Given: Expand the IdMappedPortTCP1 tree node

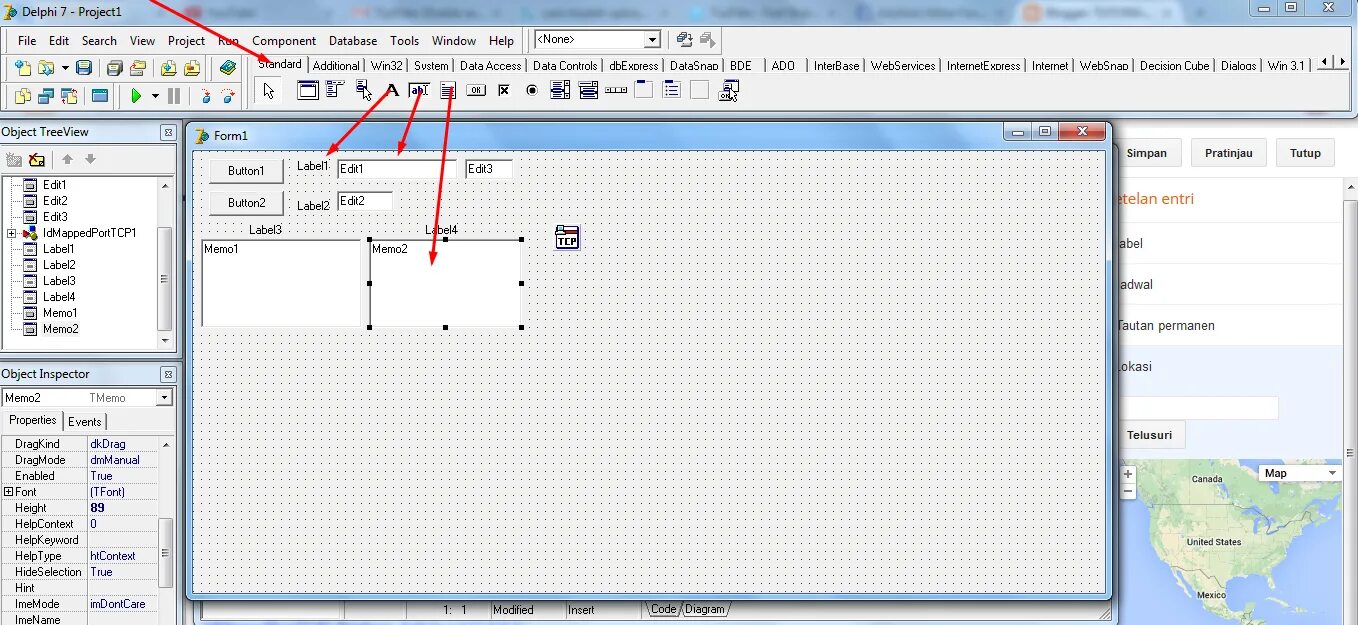Looking at the screenshot, I should tap(11, 233).
